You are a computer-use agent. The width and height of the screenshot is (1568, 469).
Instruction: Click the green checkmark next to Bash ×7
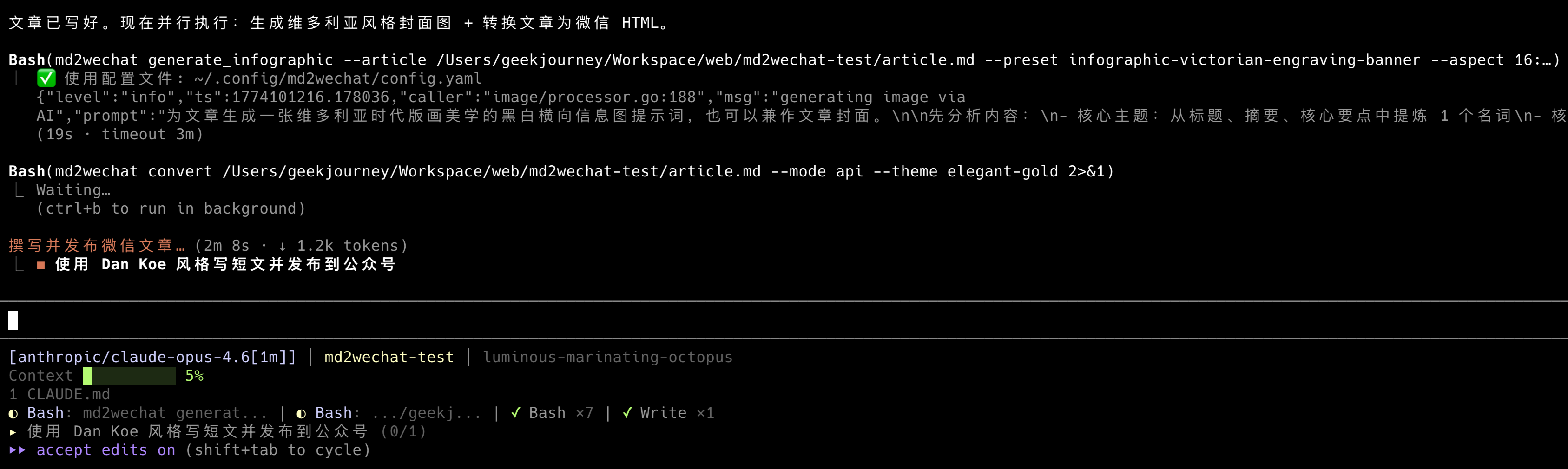tap(515, 413)
